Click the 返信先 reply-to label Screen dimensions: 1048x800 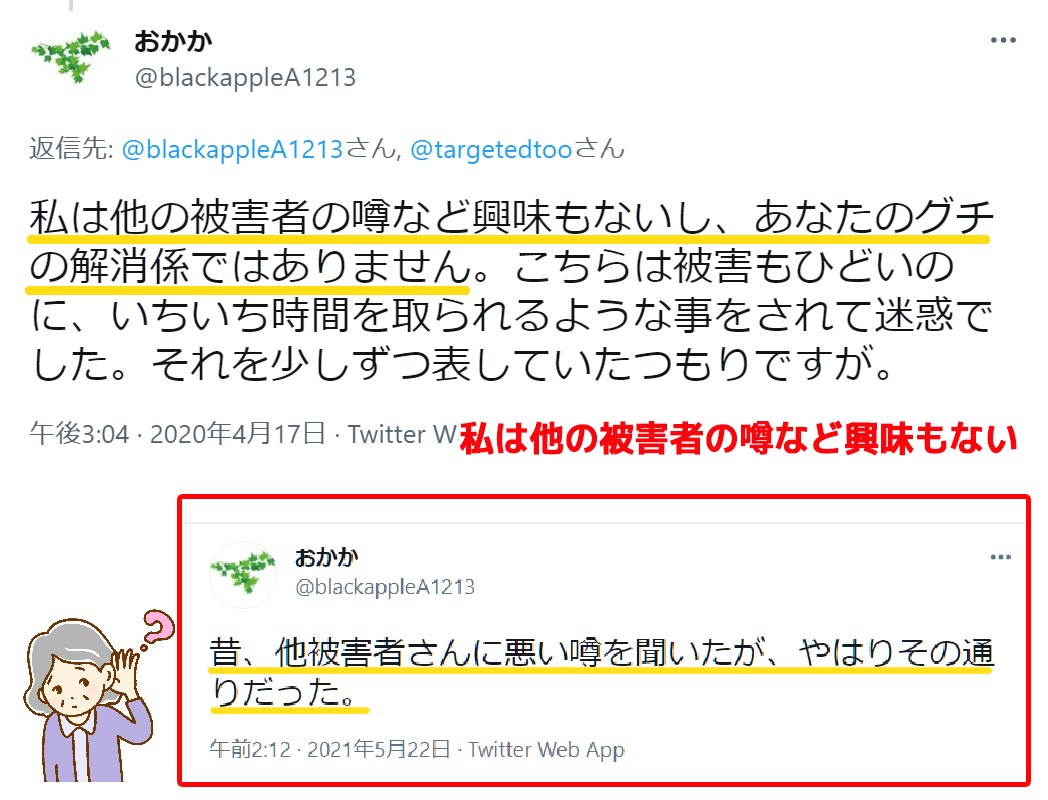click(x=72, y=149)
